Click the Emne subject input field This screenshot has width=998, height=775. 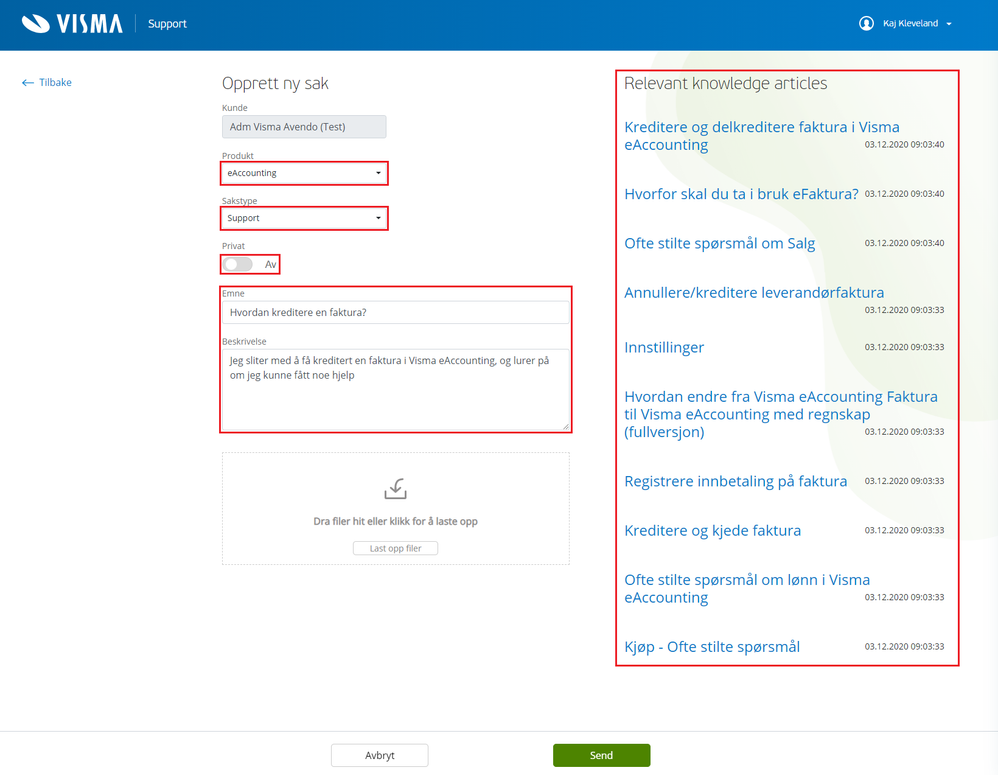(395, 312)
